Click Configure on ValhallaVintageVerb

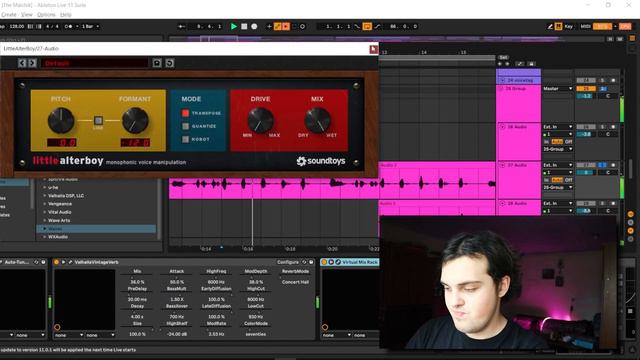pos(288,262)
